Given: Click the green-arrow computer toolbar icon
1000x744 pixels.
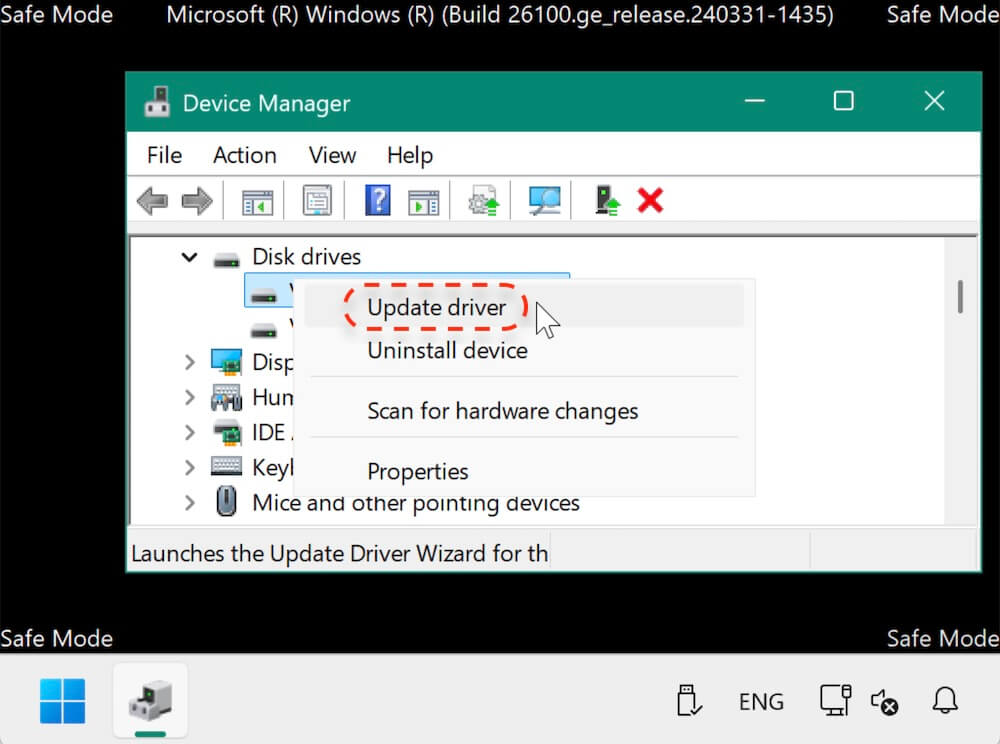Looking at the screenshot, I should pos(607,201).
